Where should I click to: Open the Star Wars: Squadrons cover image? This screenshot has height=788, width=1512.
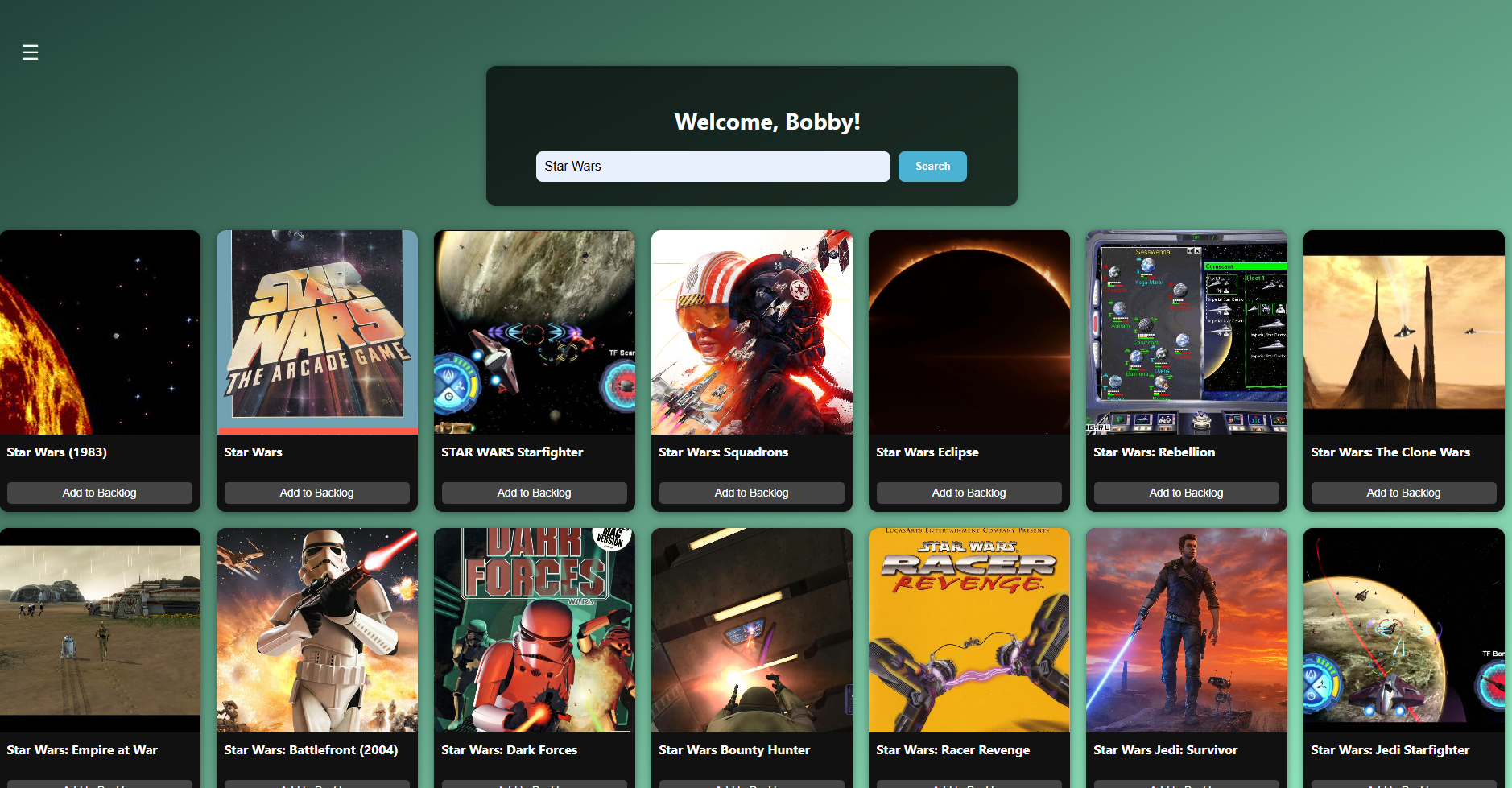tap(751, 332)
